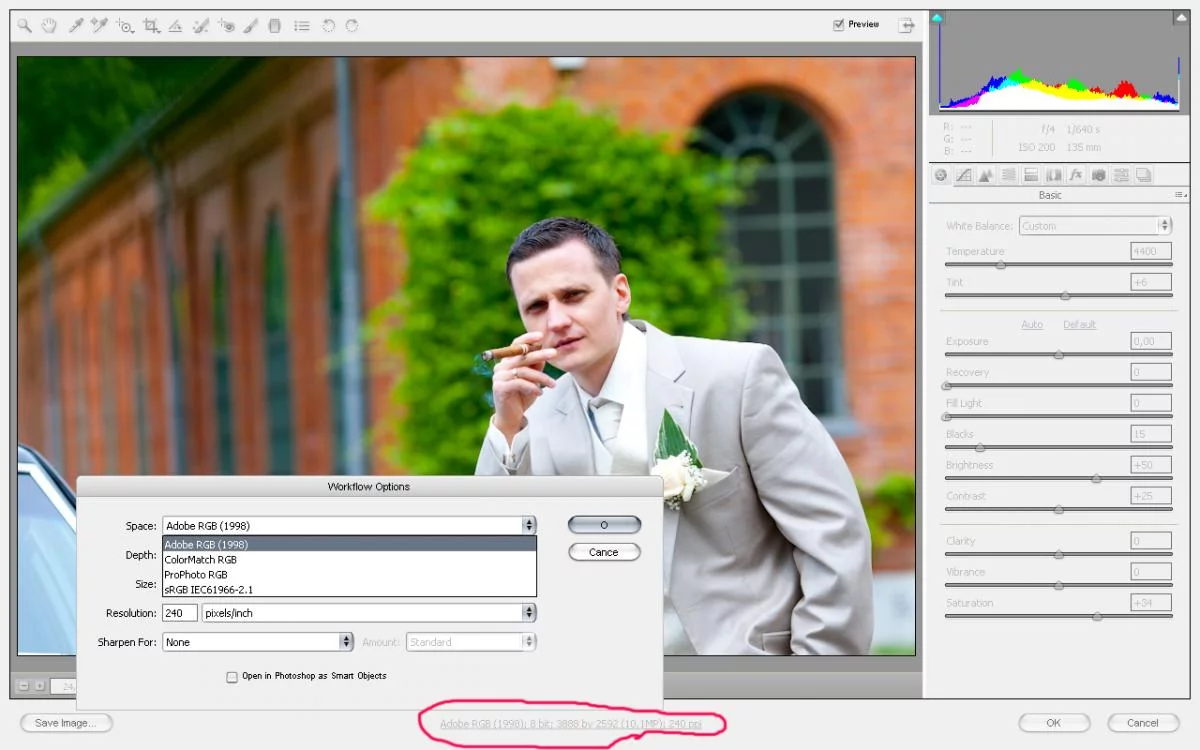
Task: Open the Lens Corrections panel tab
Action: (x=1053, y=175)
